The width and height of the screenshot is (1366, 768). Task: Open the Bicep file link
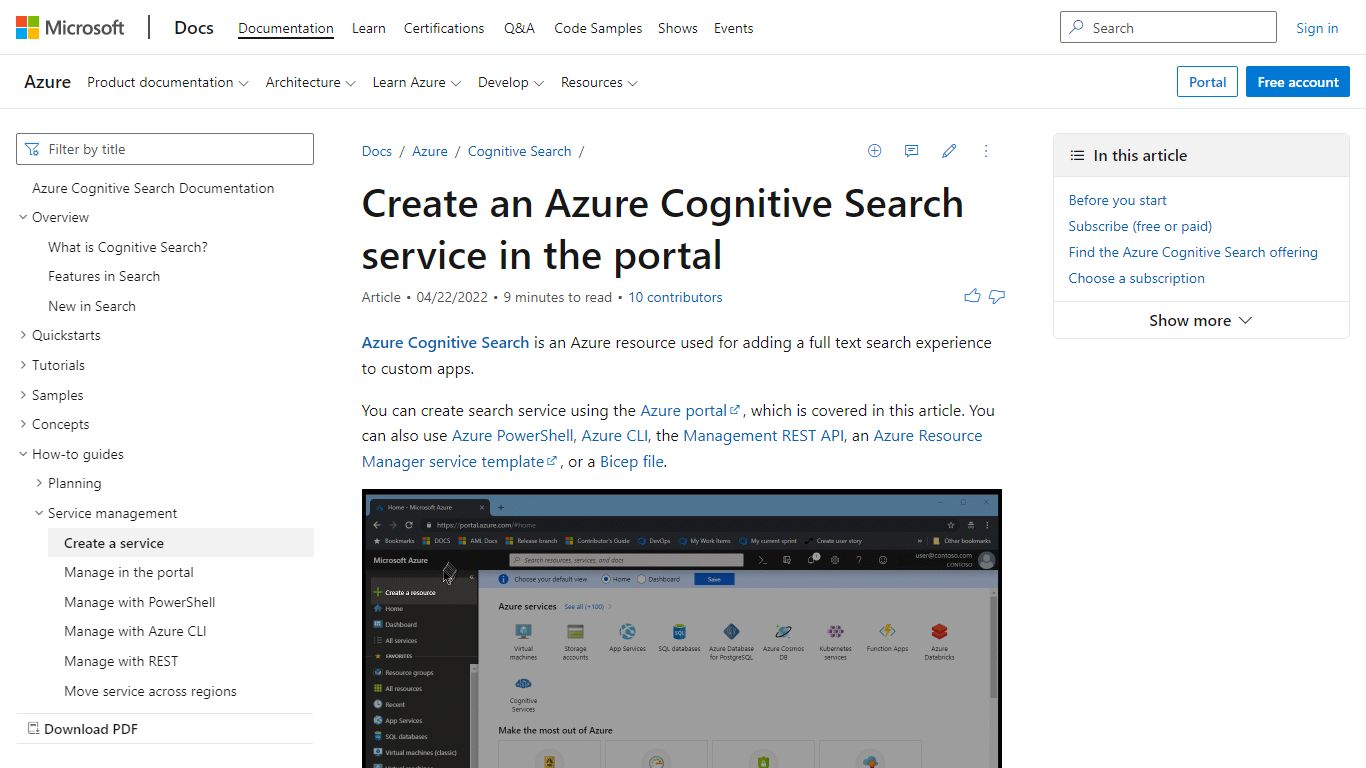click(x=632, y=461)
